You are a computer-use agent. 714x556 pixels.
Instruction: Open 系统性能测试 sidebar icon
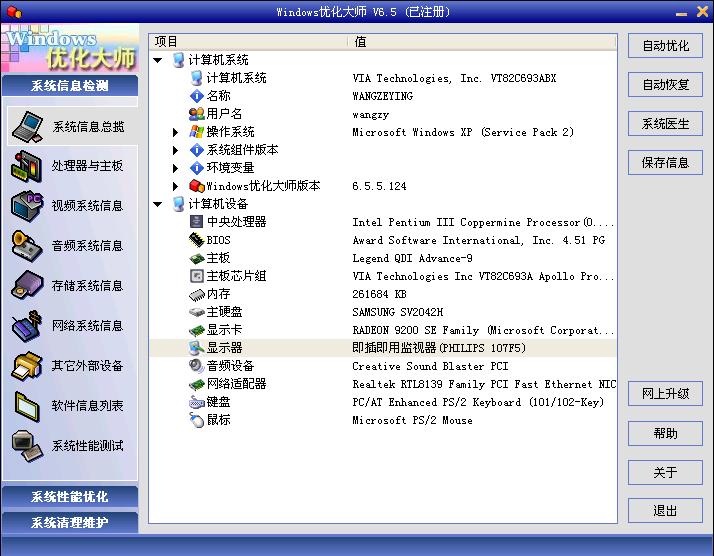pos(27,445)
